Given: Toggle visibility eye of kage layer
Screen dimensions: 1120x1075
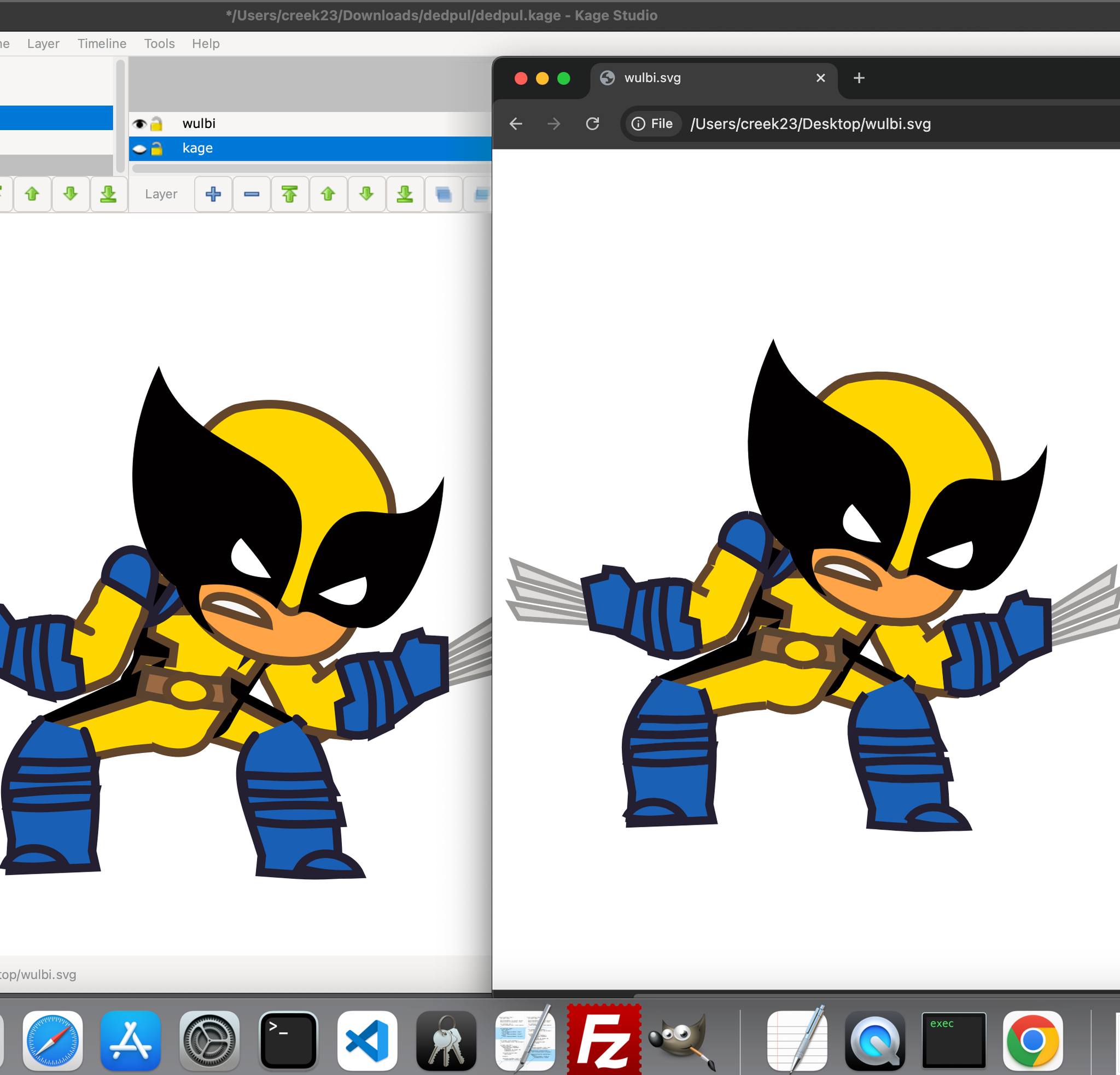Looking at the screenshot, I should point(139,149).
